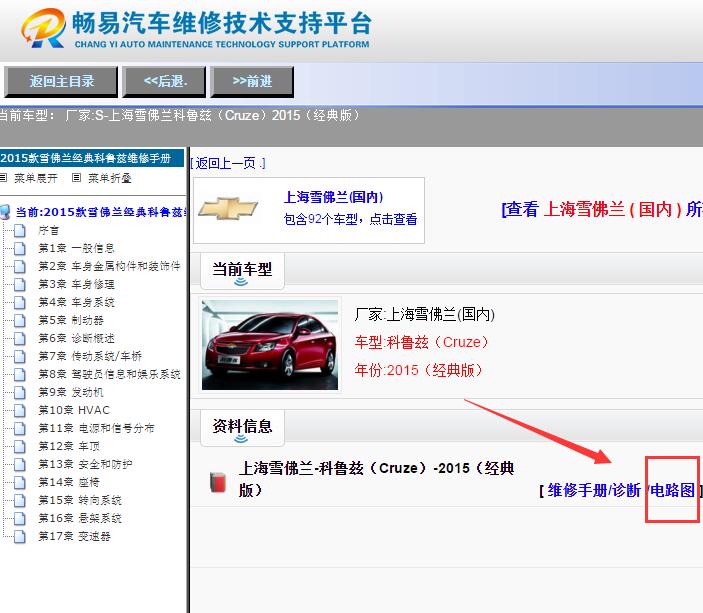Open 第8章 驾驶员信息和娱乐系统
Viewport: 703px width, 613px height.
pos(109,374)
